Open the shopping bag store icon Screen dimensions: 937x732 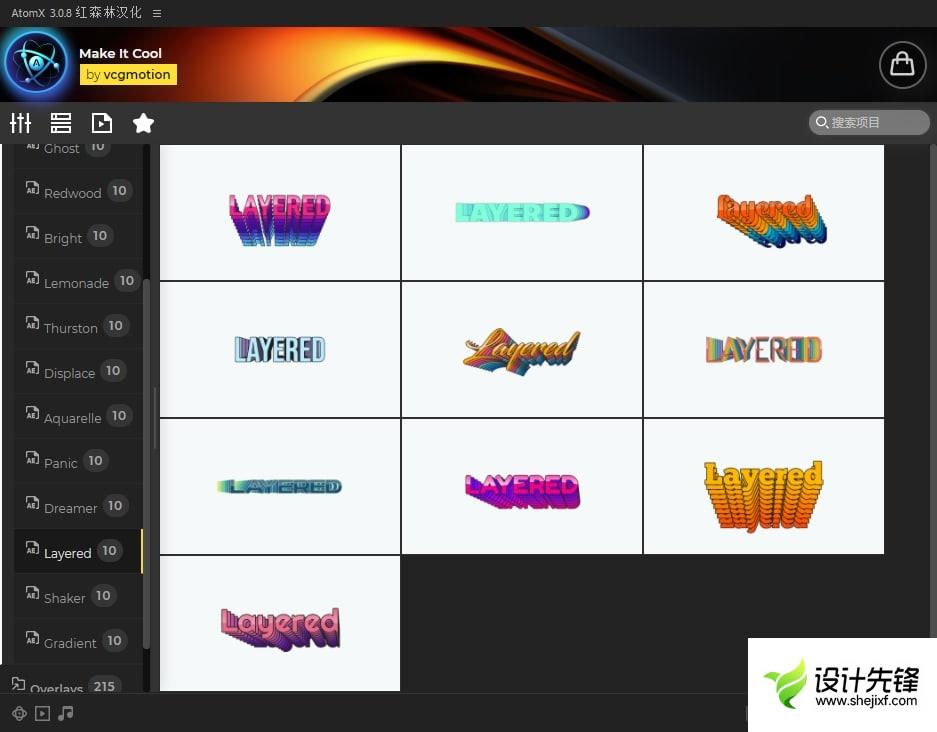coord(901,64)
